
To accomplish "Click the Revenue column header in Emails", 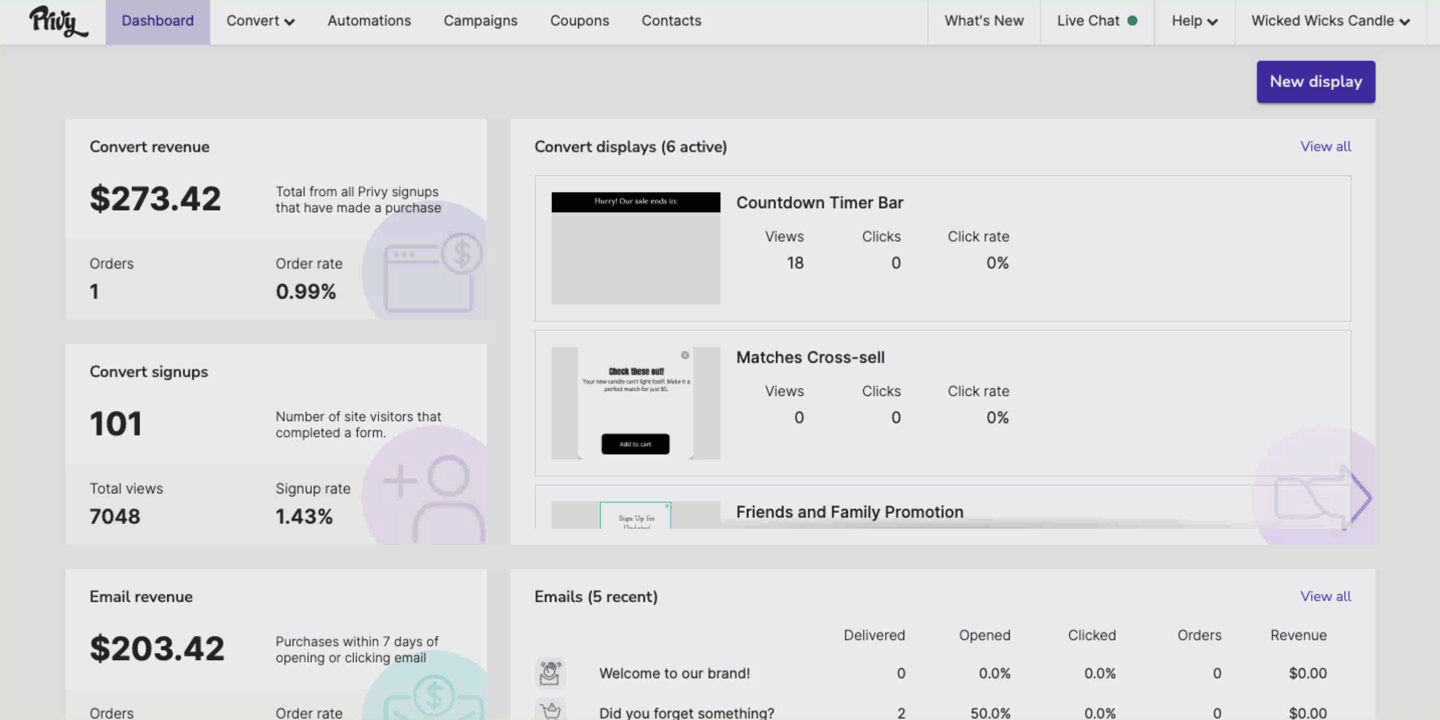I will 1298,635.
